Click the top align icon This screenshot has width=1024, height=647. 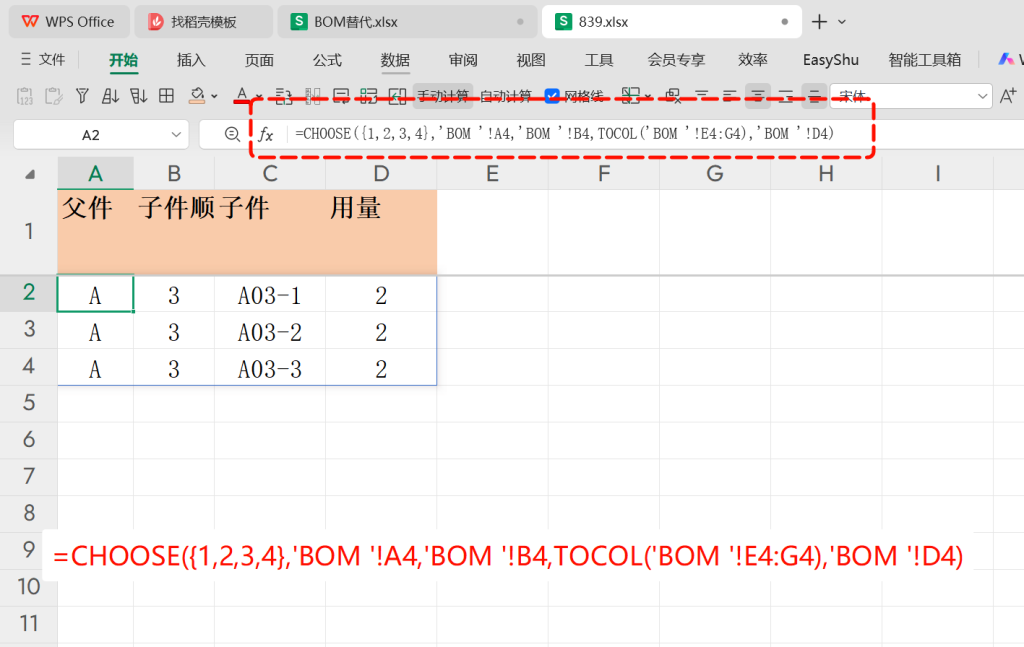click(x=702, y=97)
